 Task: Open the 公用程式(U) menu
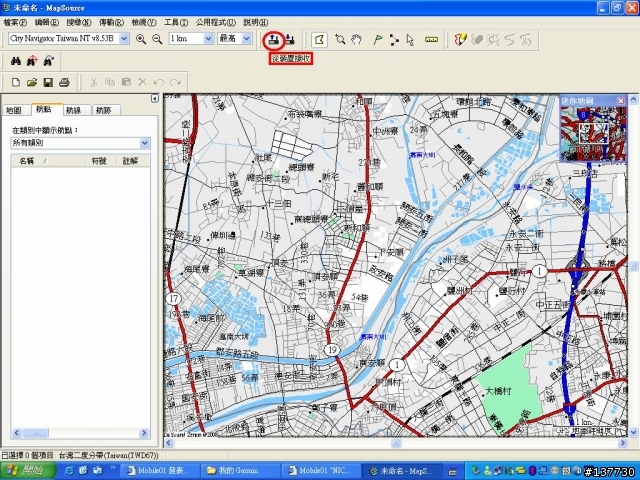[216, 22]
